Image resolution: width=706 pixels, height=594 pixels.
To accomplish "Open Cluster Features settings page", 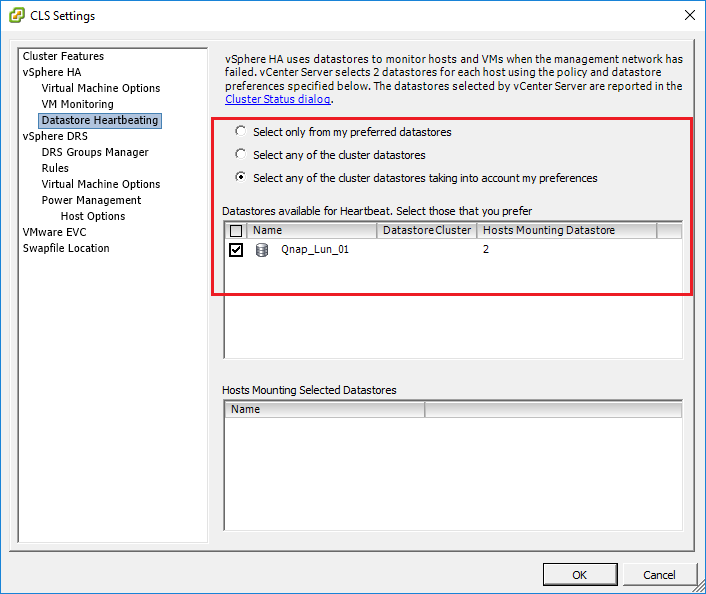I will point(63,56).
